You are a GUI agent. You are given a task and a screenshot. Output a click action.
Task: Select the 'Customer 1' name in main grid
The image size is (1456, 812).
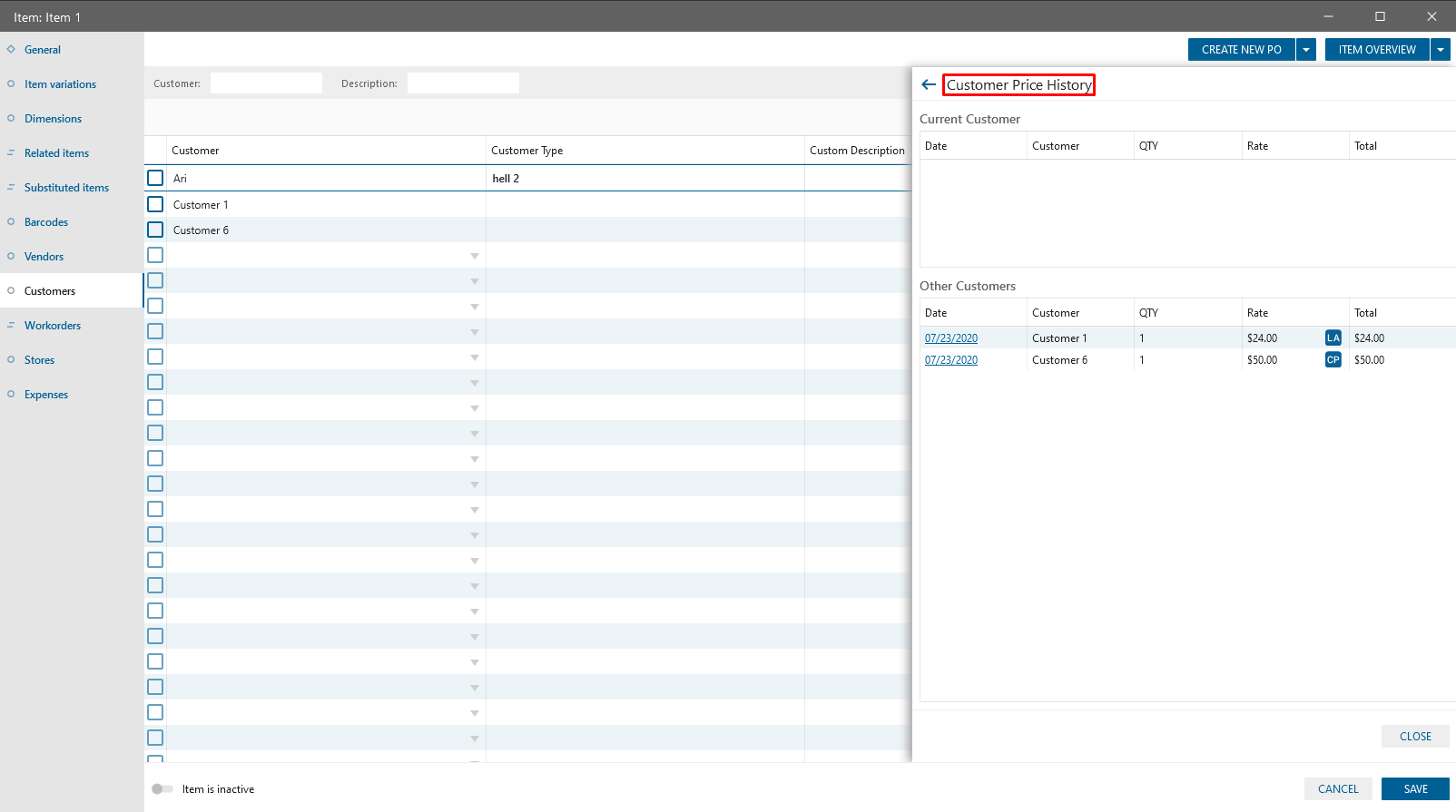[x=201, y=205]
